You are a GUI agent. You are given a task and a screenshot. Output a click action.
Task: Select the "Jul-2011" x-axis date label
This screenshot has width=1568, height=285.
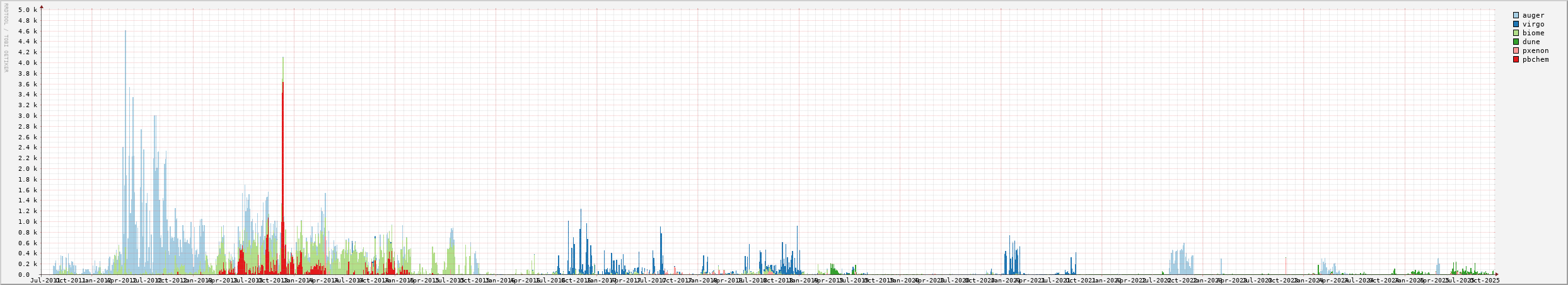44,280
